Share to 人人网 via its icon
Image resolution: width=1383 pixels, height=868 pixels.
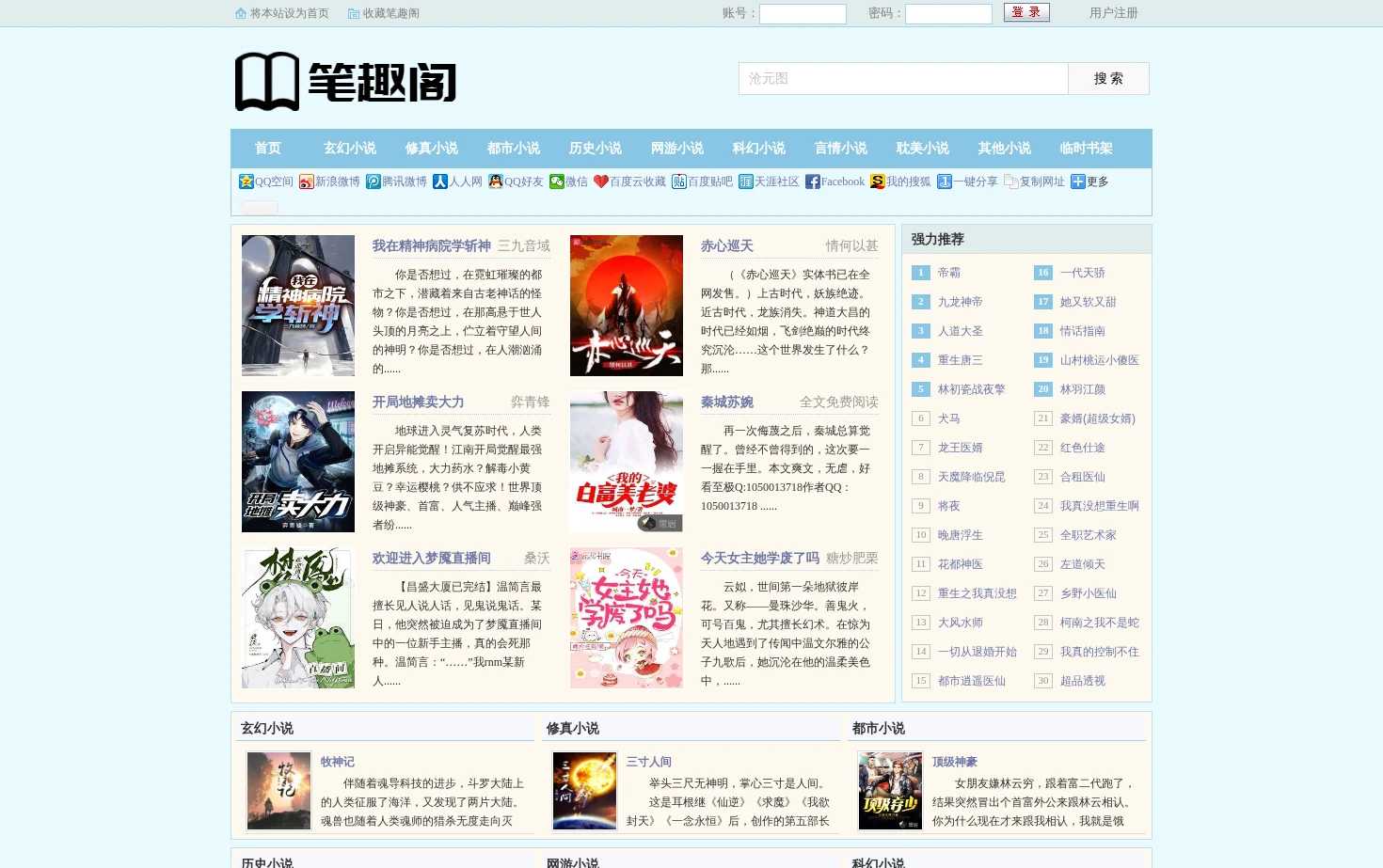[x=440, y=181]
